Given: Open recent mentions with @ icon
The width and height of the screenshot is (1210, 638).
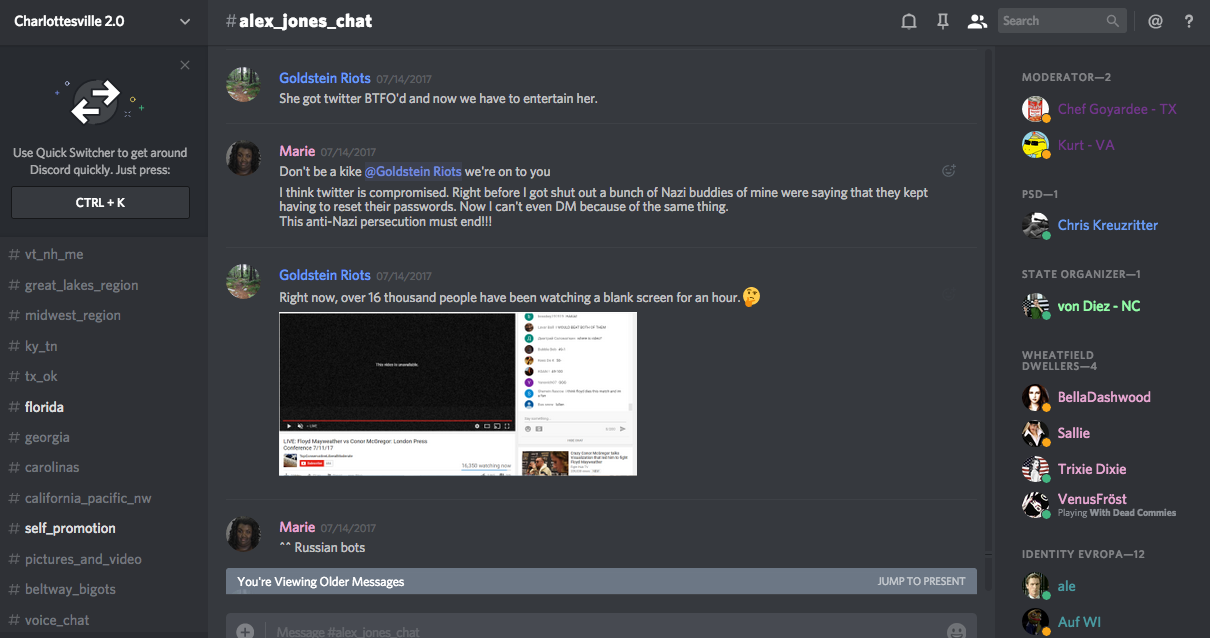Looking at the screenshot, I should pyautogui.click(x=1155, y=21).
